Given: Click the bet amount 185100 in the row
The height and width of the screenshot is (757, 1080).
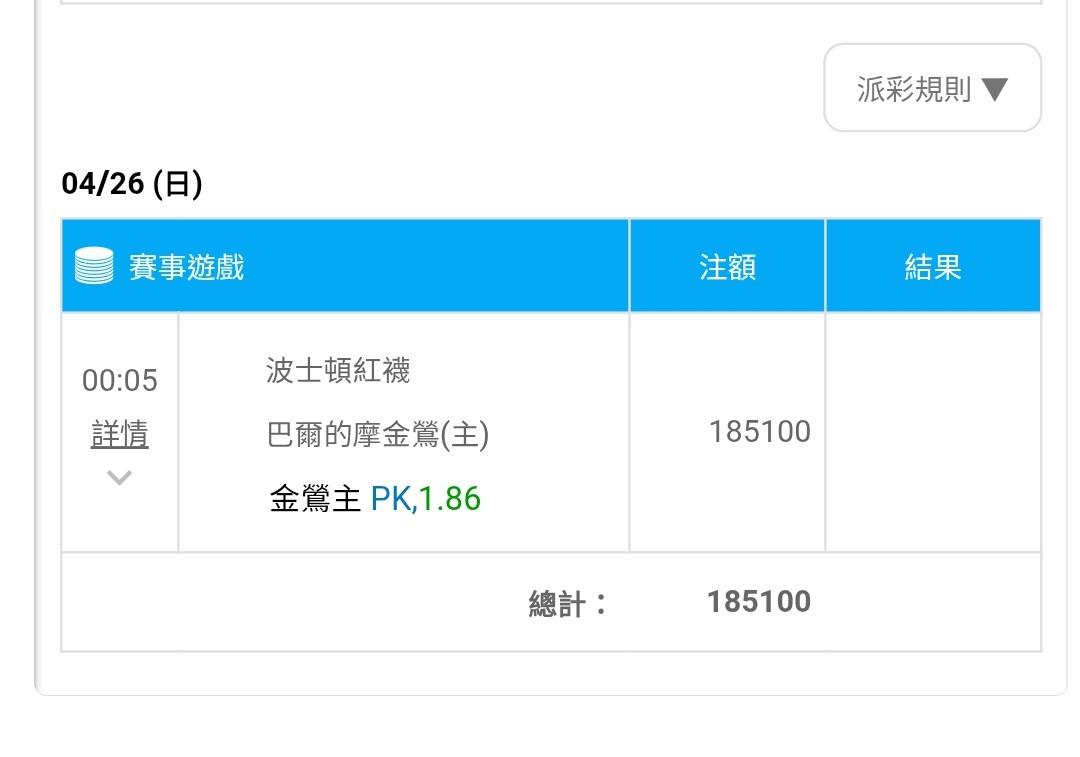Looking at the screenshot, I should tap(759, 432).
